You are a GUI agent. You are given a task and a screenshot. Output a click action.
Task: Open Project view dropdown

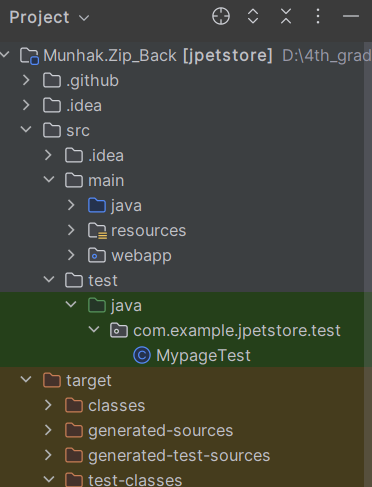click(x=49, y=17)
